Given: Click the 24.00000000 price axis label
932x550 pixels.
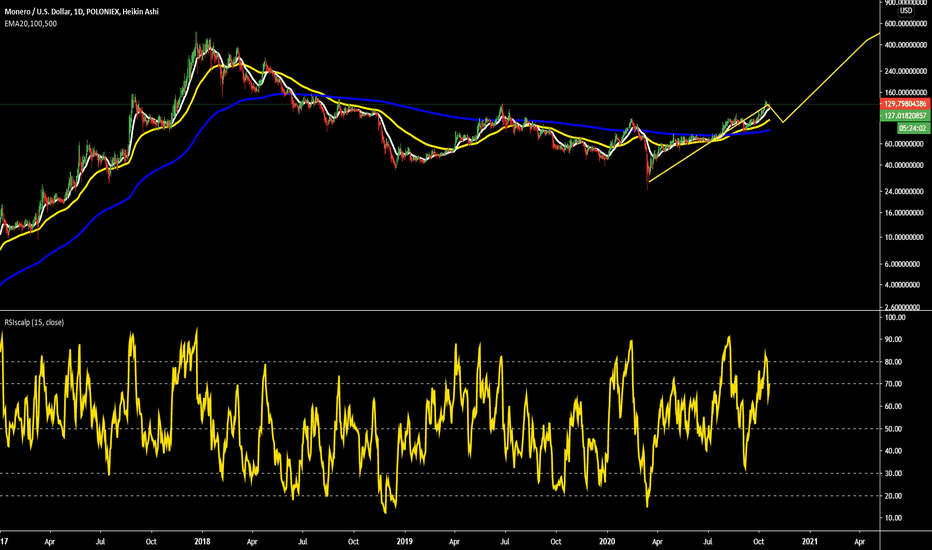Looking at the screenshot, I should click(x=904, y=191).
